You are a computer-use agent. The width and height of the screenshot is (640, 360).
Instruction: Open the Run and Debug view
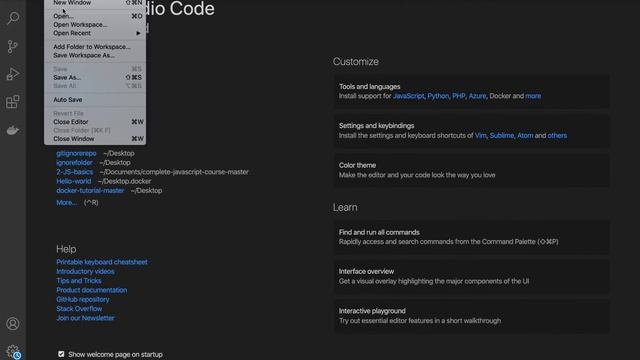13,74
